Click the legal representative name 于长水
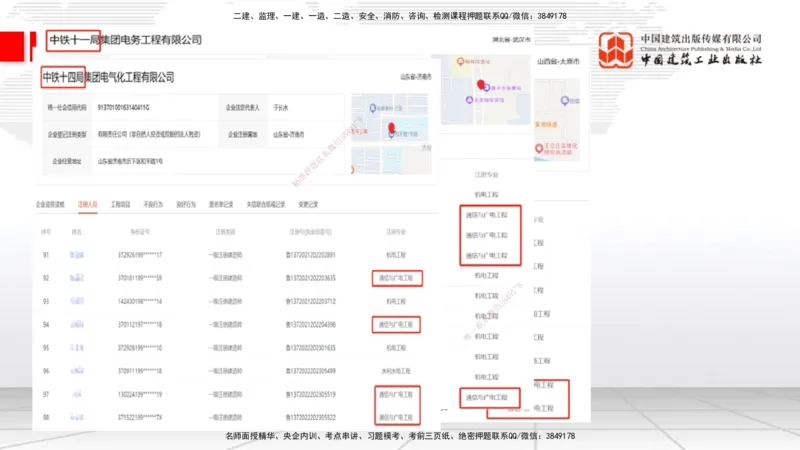Image resolution: width=800 pixels, height=450 pixels. pos(281,108)
